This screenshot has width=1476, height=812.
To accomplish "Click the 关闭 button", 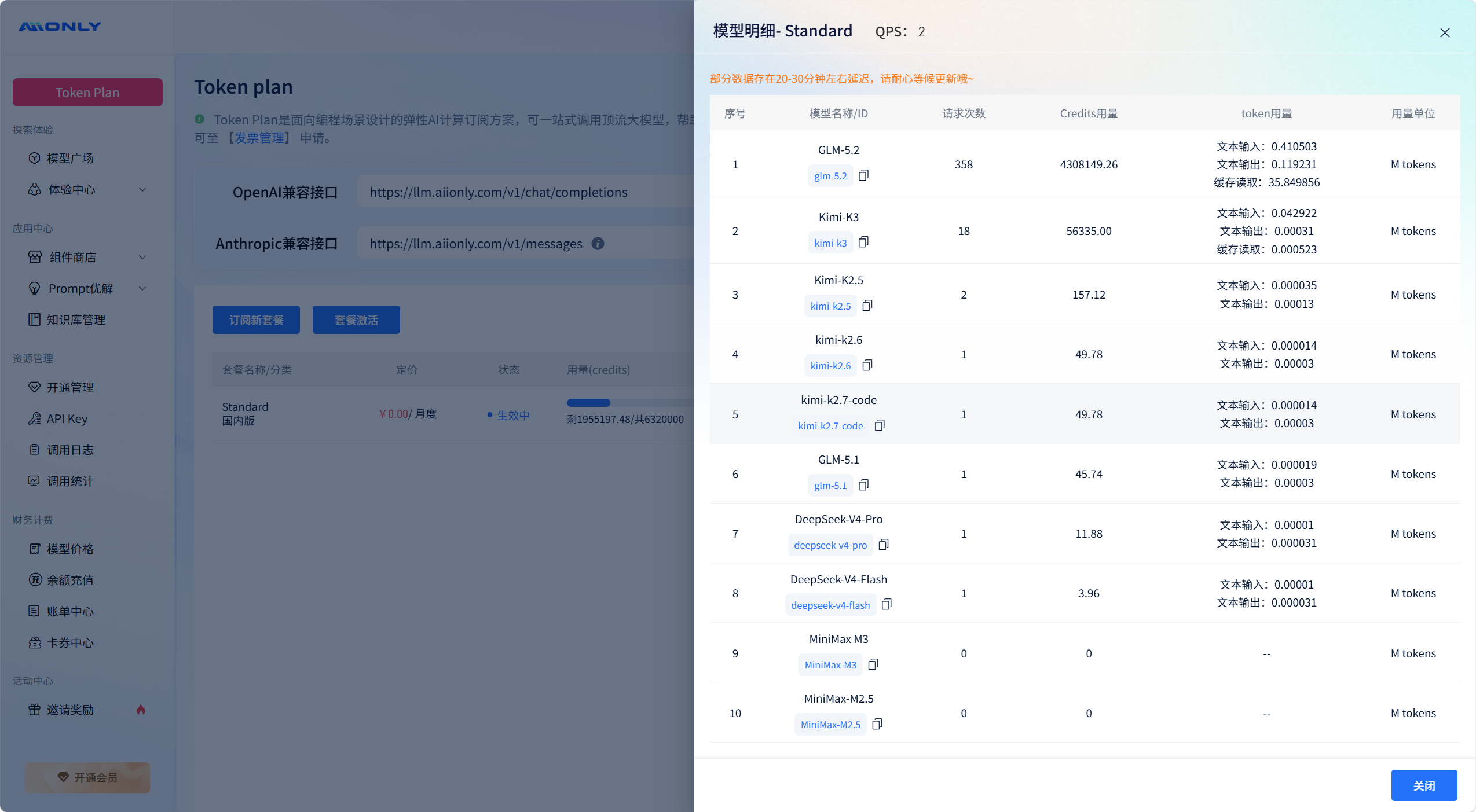I will [1424, 785].
